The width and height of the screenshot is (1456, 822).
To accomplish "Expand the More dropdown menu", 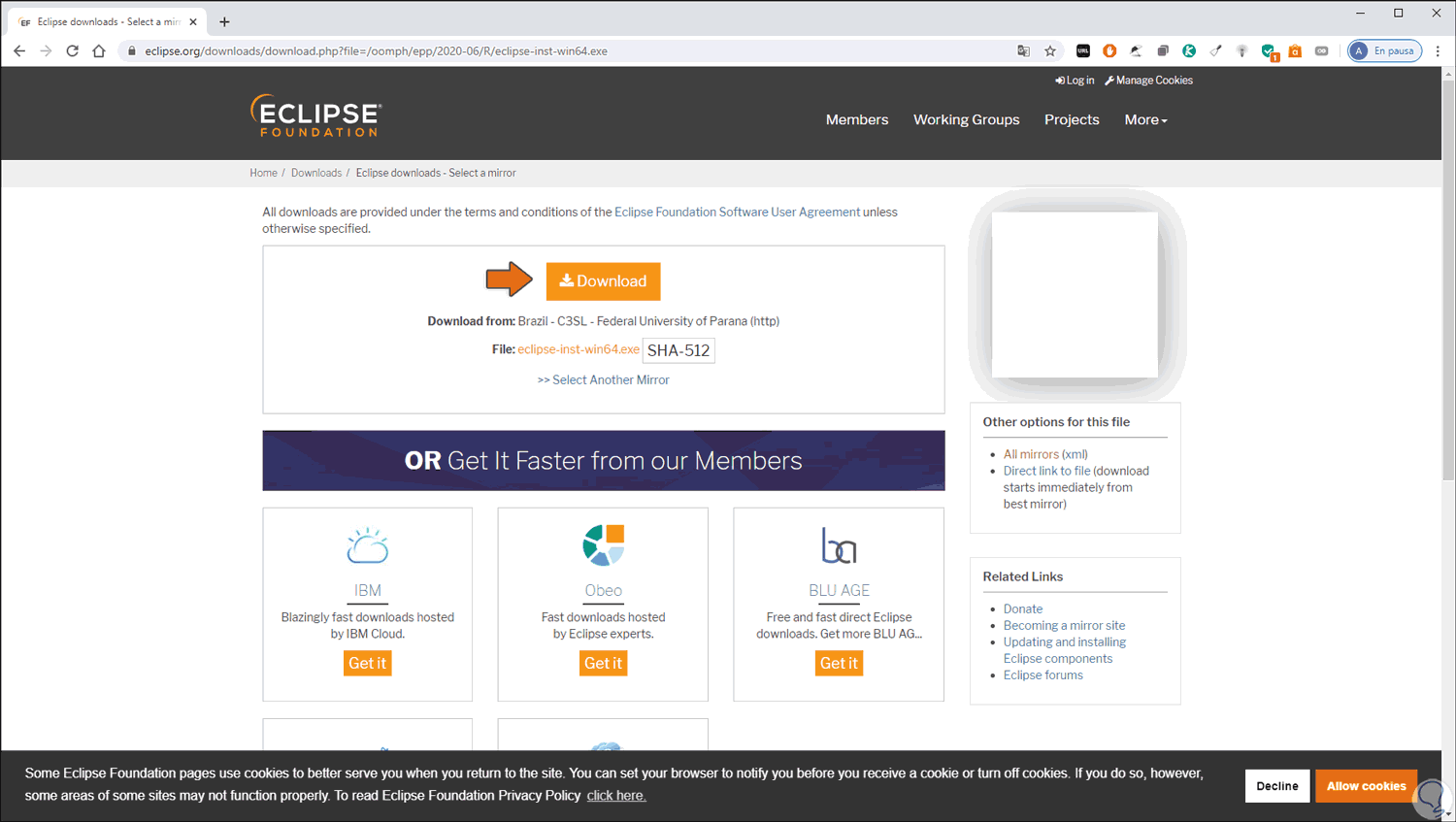I will coord(1145,119).
